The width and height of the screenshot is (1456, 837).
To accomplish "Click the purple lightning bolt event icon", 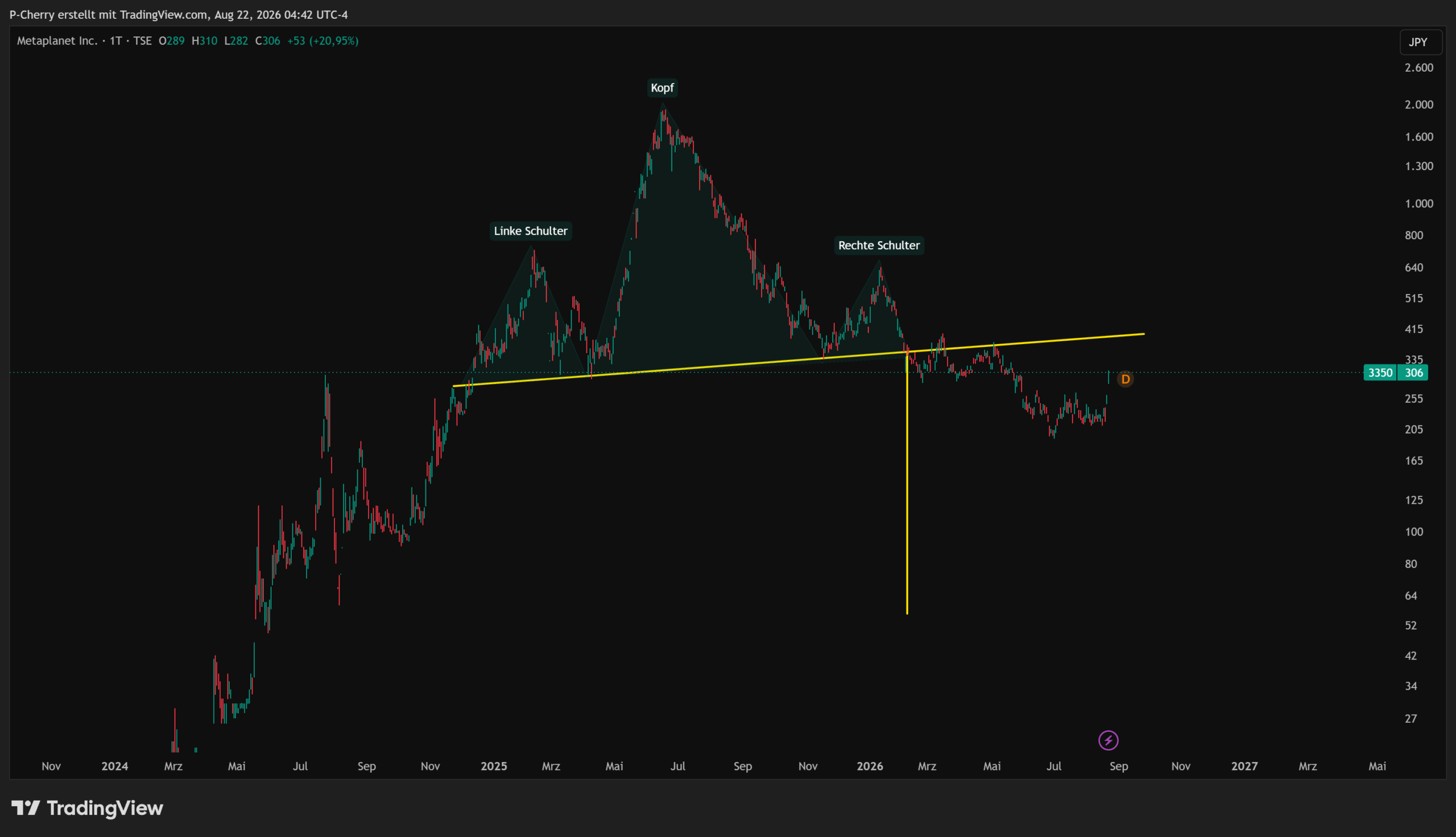I will [1108, 740].
